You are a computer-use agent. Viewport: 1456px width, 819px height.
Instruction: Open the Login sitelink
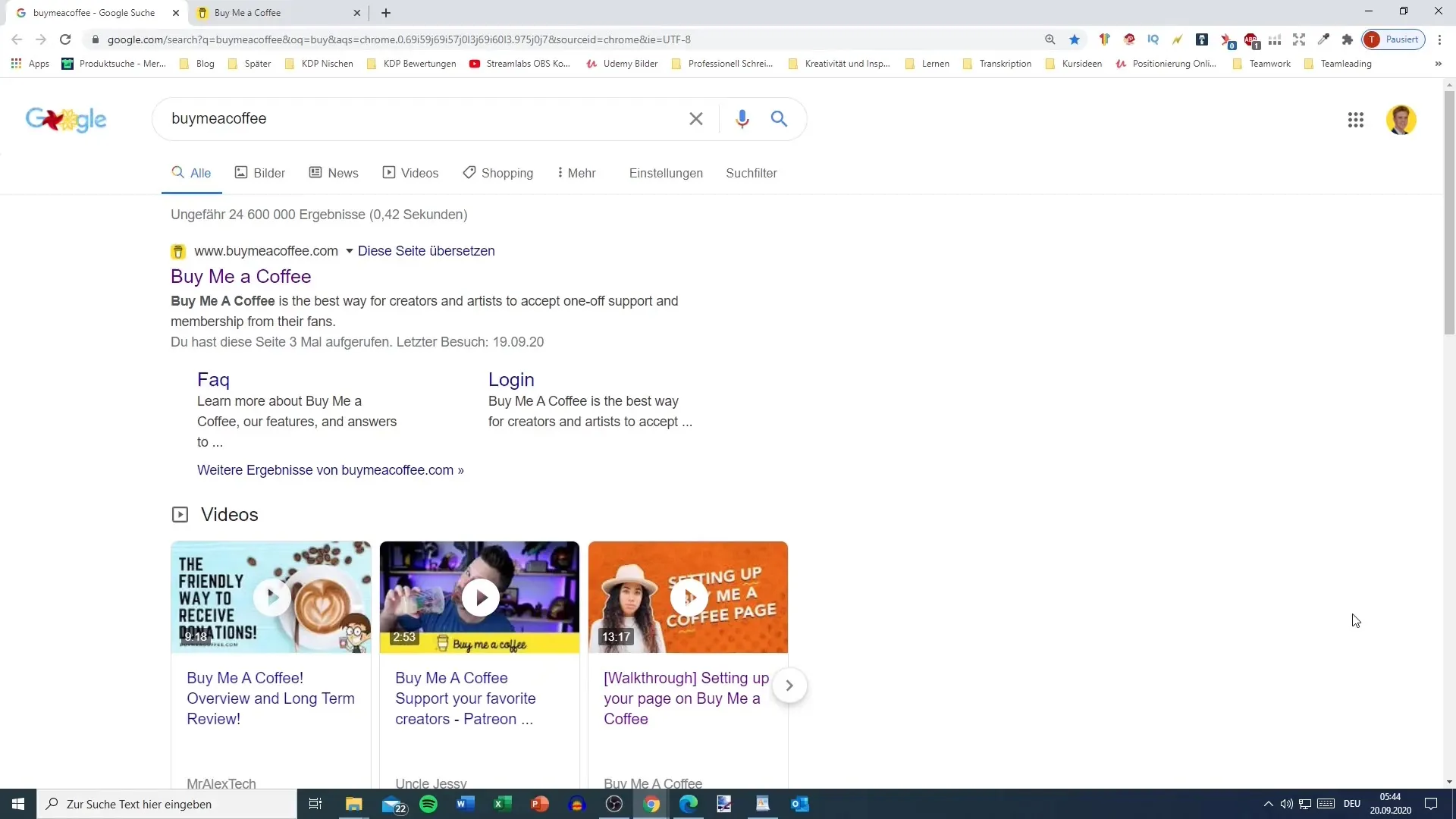[511, 379]
